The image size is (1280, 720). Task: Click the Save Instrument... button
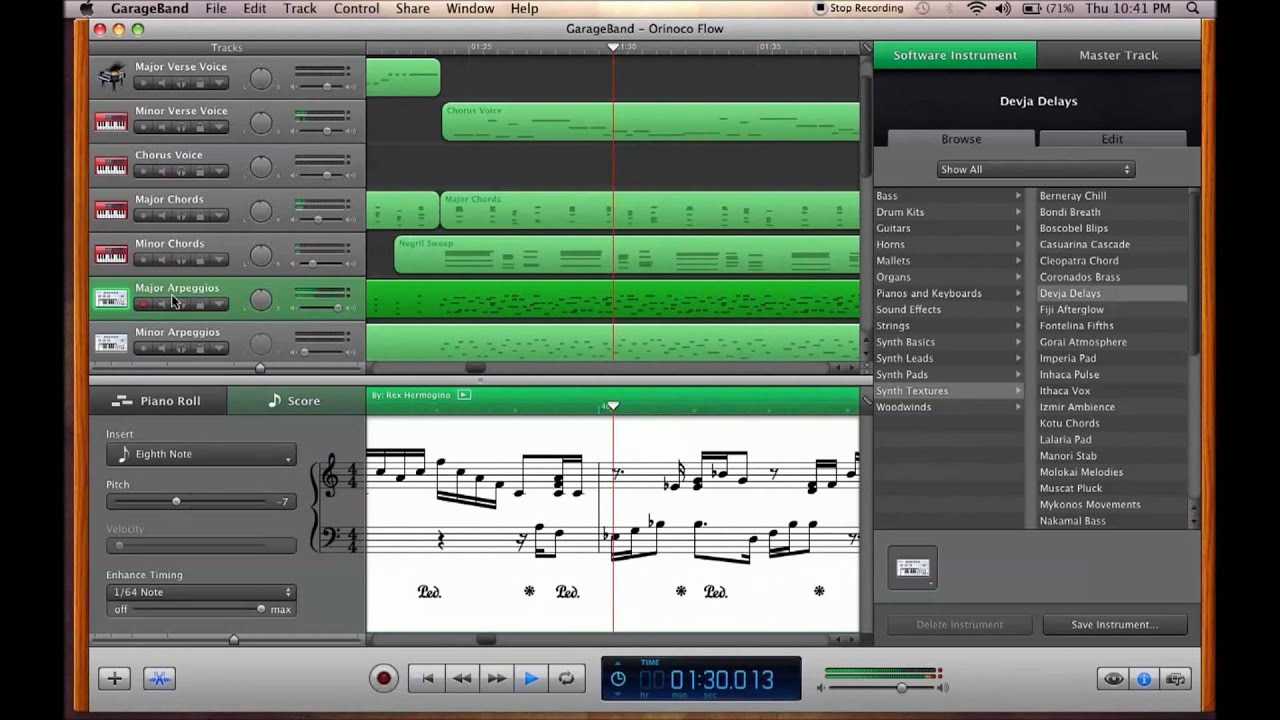[x=1115, y=624]
